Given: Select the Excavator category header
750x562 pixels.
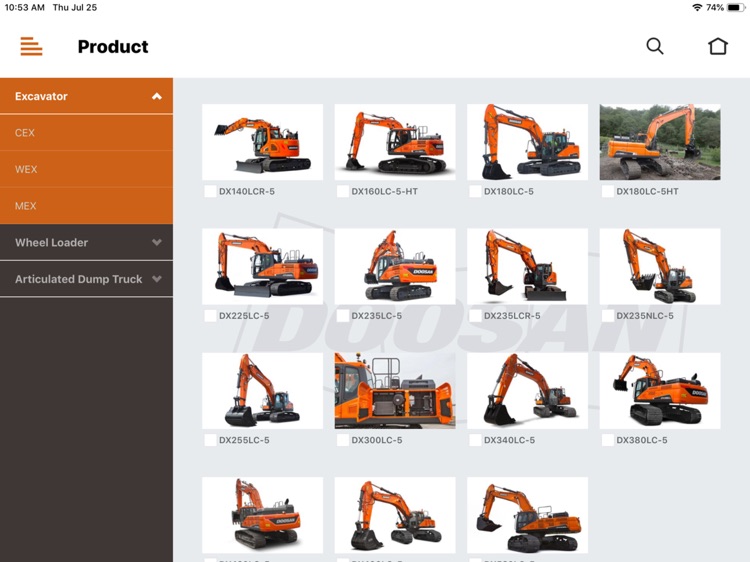Looking at the screenshot, I should pos(87,96).
